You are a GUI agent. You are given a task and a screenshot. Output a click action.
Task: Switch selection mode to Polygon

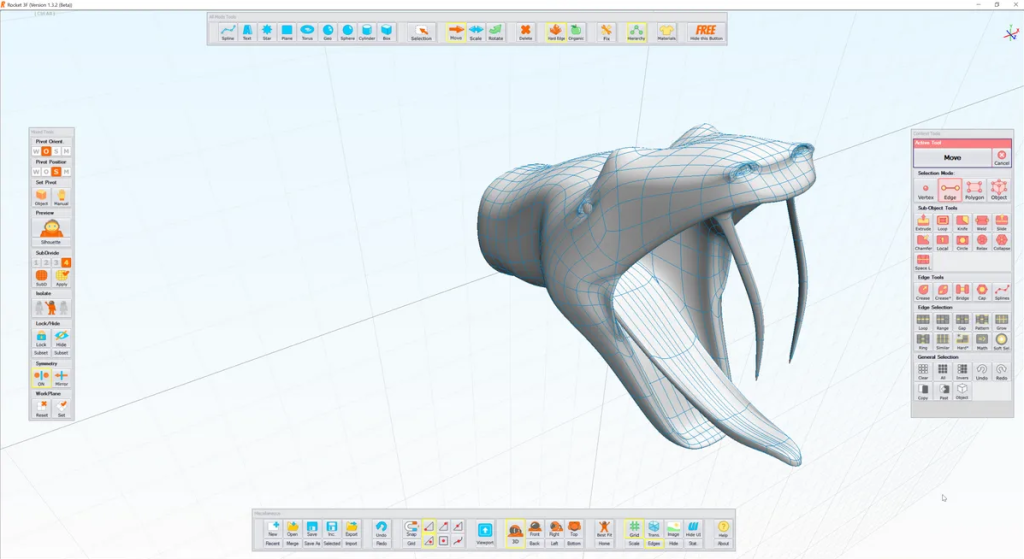point(974,190)
